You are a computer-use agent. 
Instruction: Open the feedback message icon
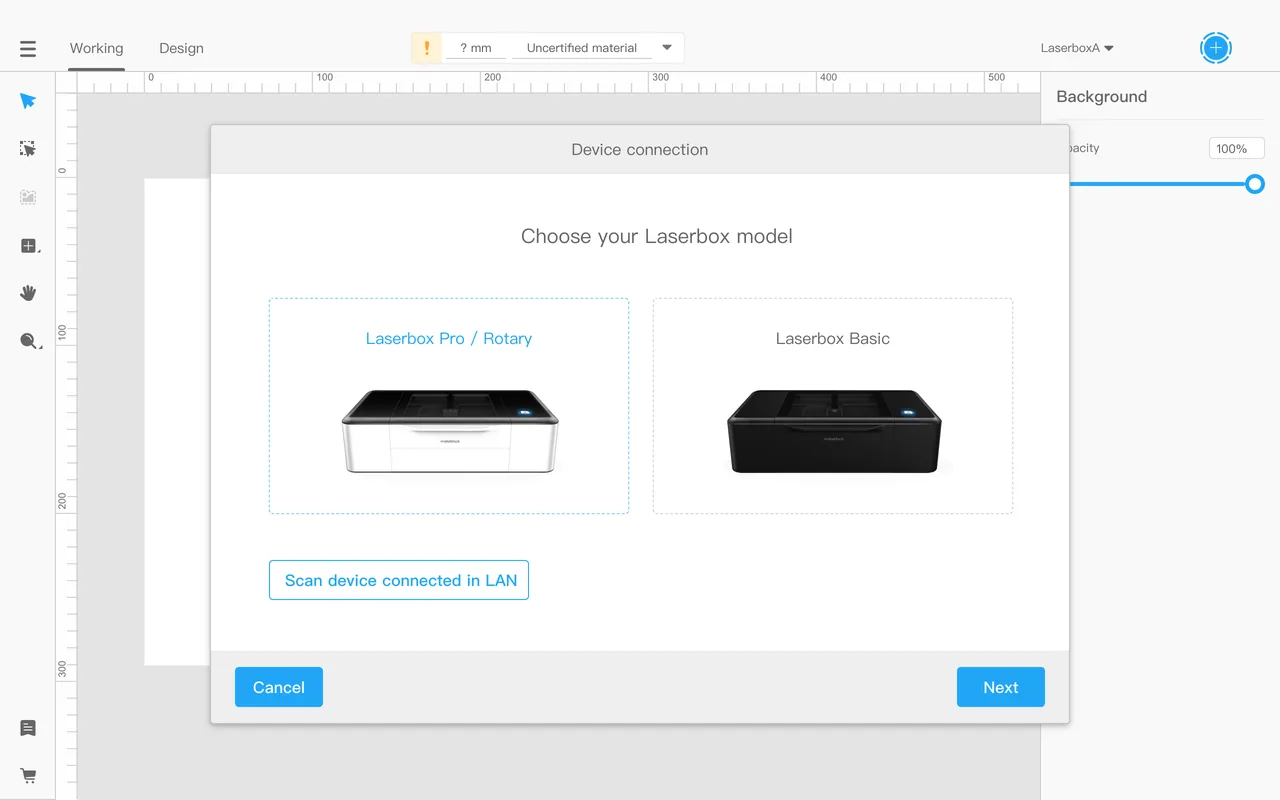[x=28, y=728]
